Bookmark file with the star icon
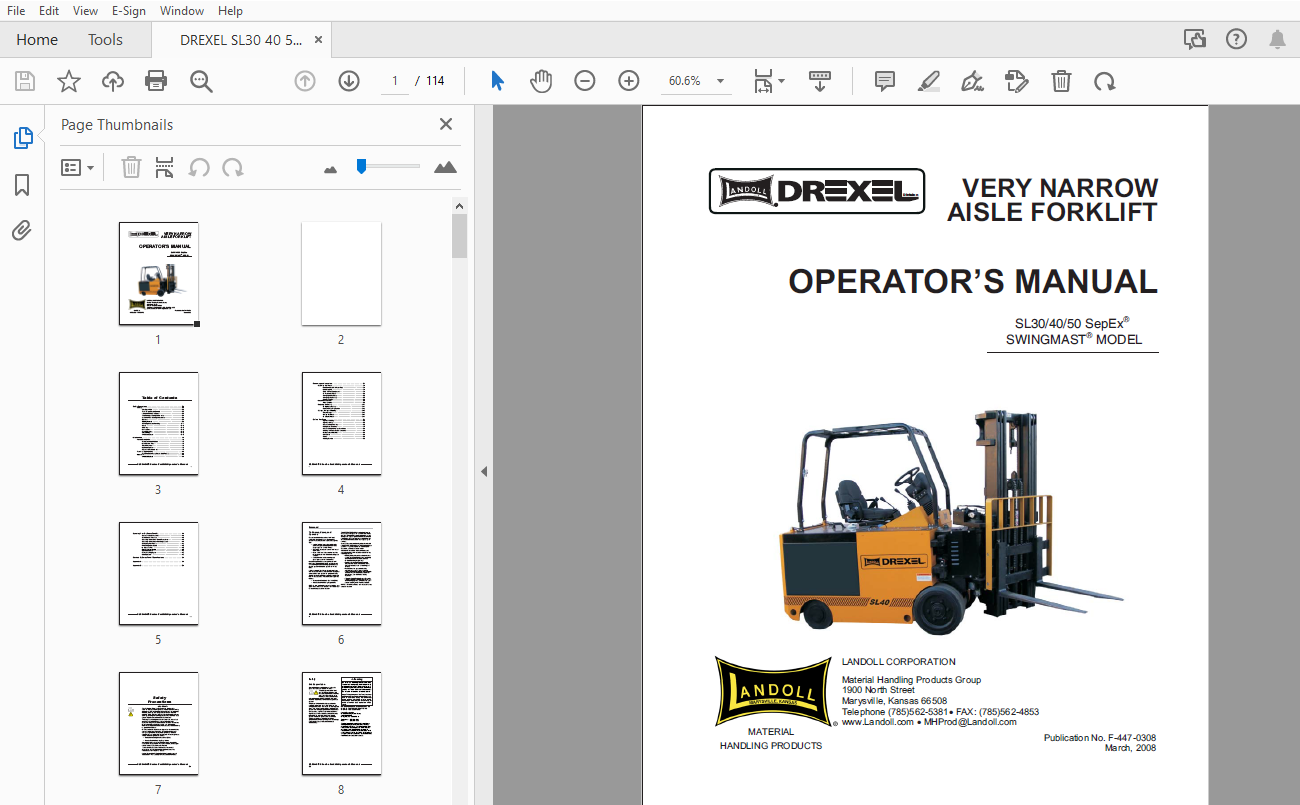 pyautogui.click(x=68, y=81)
